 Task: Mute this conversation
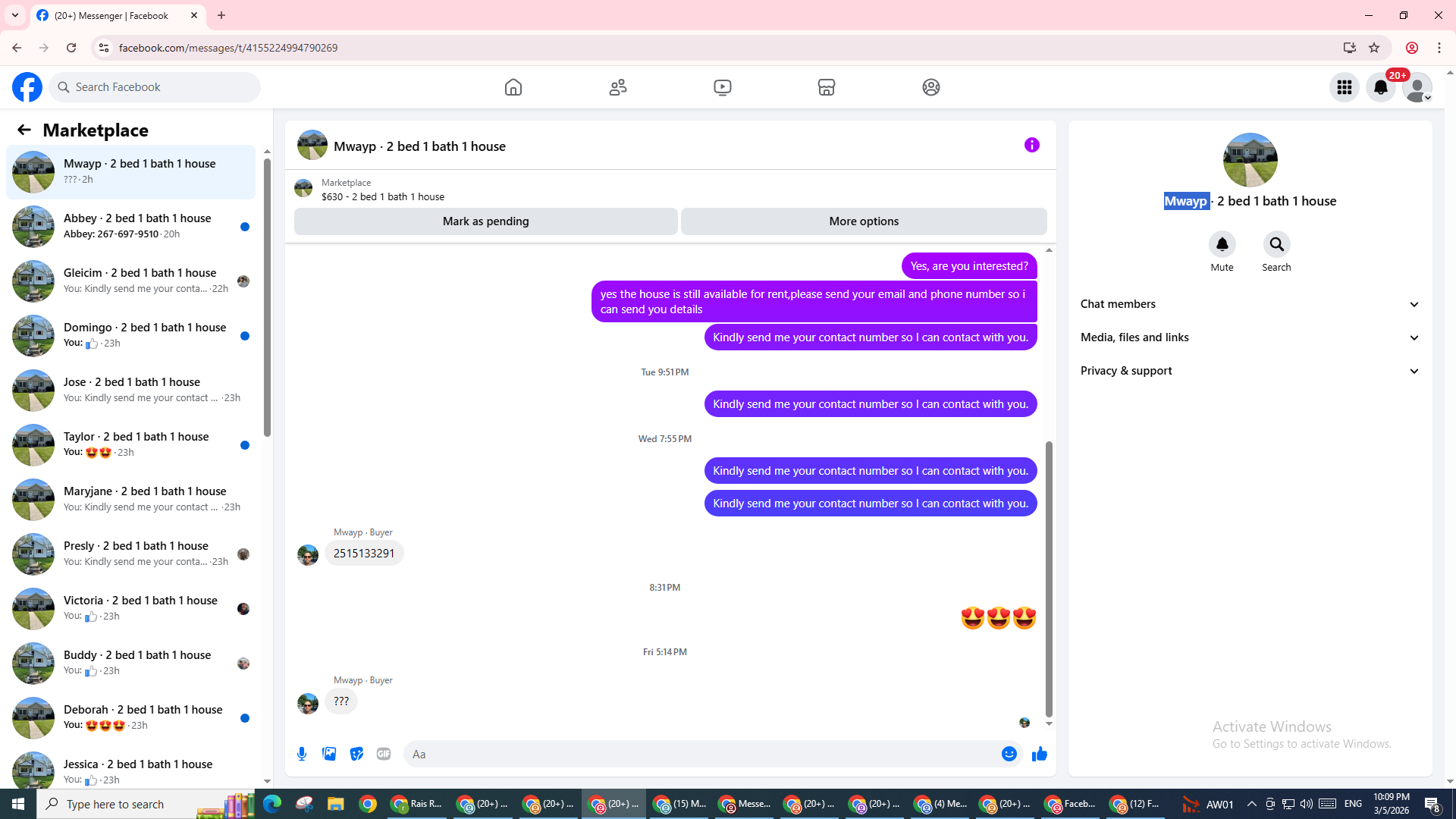pyautogui.click(x=1222, y=245)
